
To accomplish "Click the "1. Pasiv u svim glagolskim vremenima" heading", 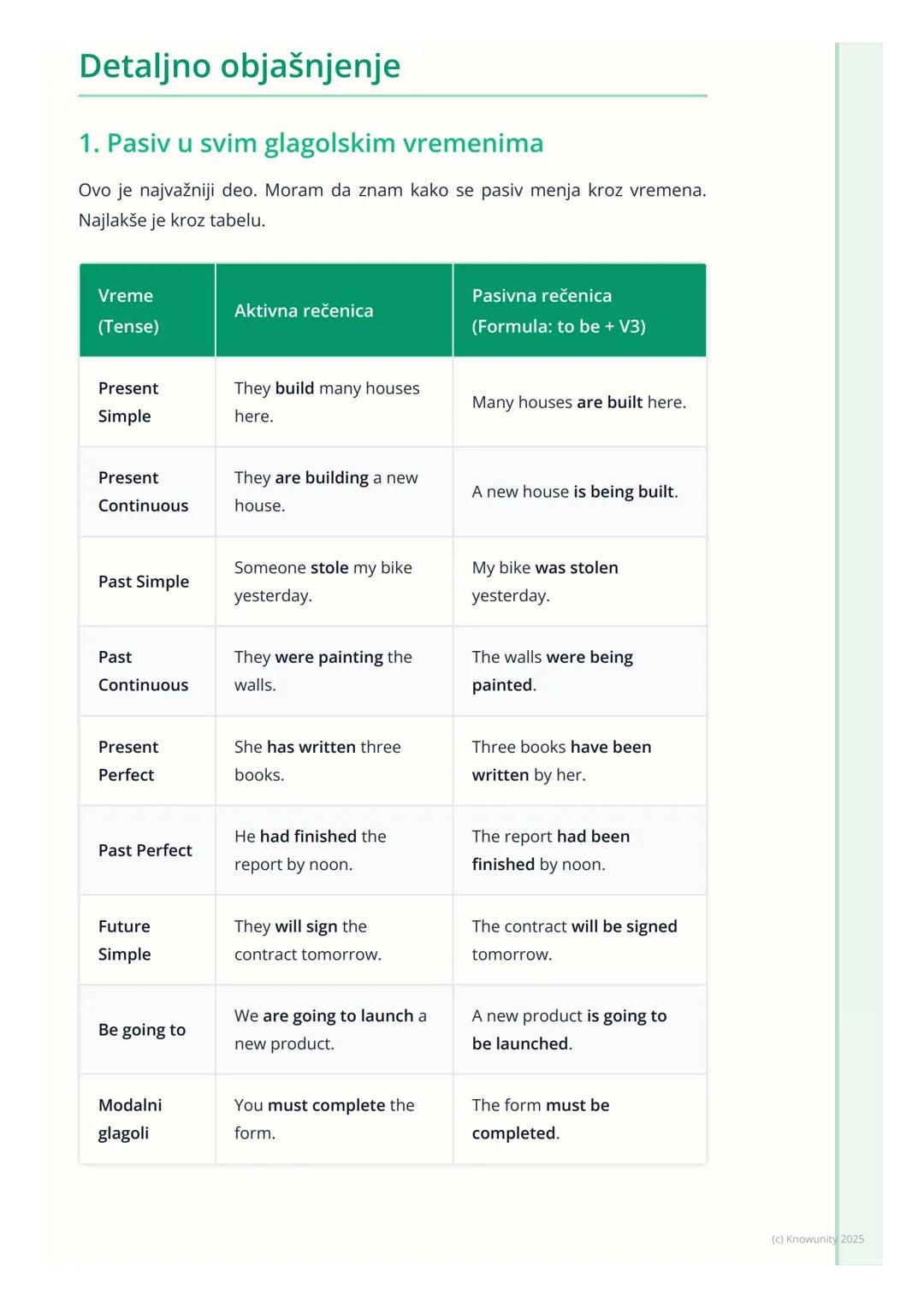I will pos(311,143).
